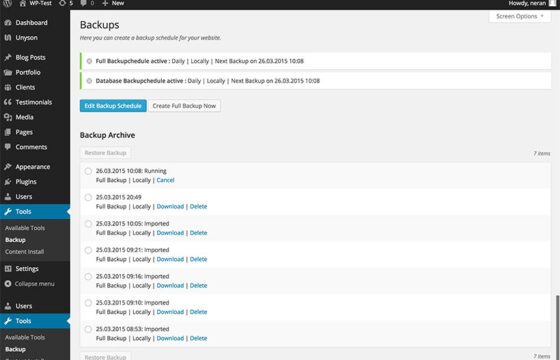Click Restore Backup button above the archive list
Viewport: 560px width, 360px height.
coord(105,153)
